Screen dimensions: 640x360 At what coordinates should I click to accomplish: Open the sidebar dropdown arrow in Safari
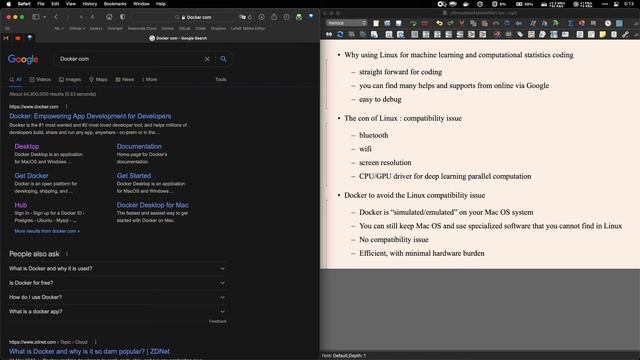tap(44, 17)
